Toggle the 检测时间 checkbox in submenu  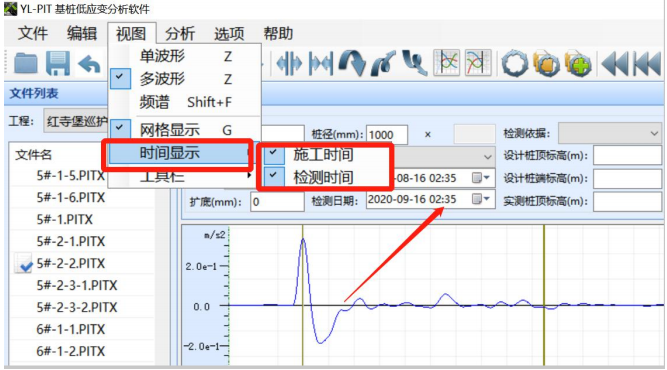tap(274, 176)
